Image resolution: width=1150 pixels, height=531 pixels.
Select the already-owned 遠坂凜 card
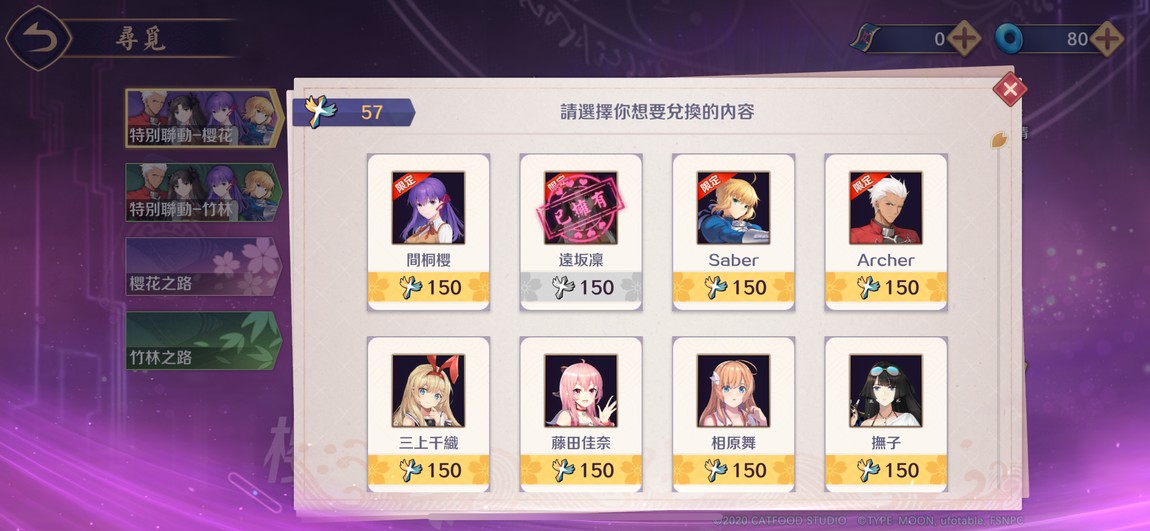click(581, 232)
